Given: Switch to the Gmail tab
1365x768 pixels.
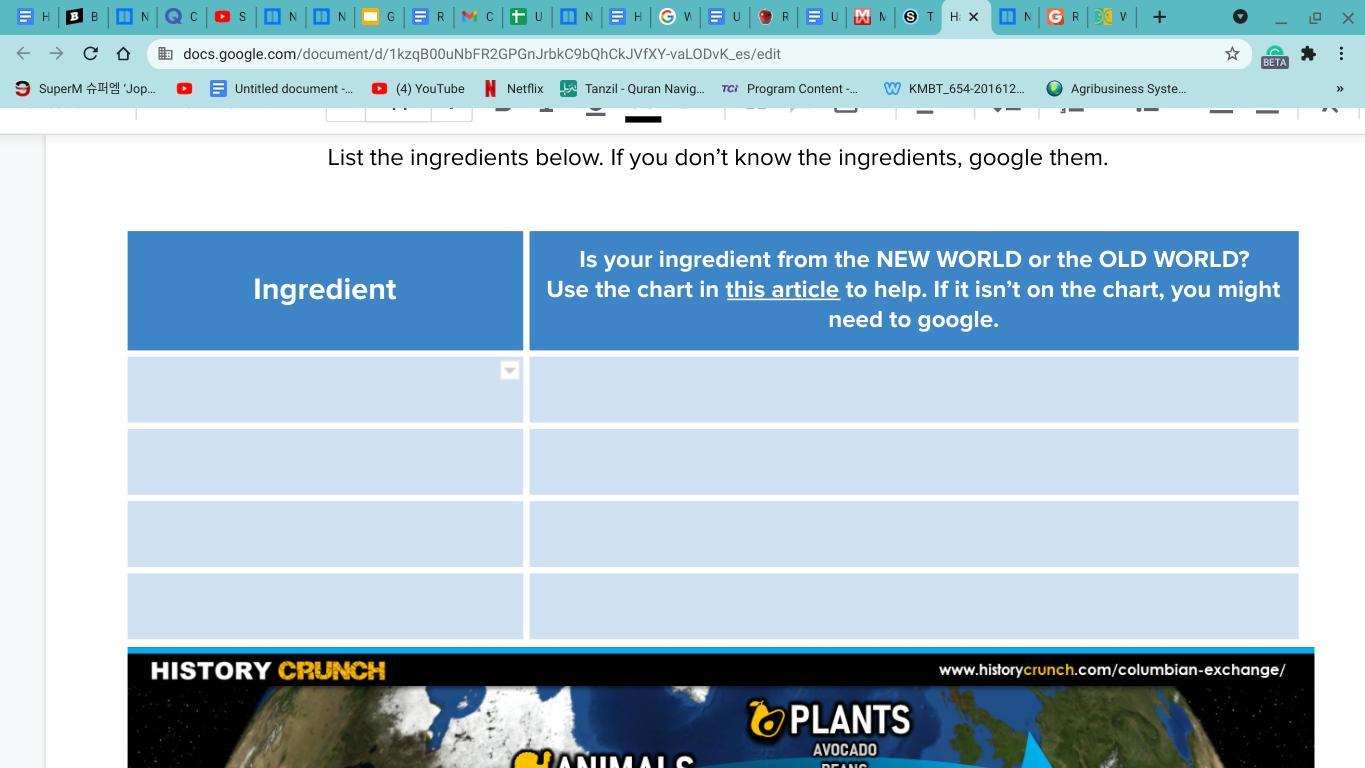Looking at the screenshot, I should [x=477, y=17].
